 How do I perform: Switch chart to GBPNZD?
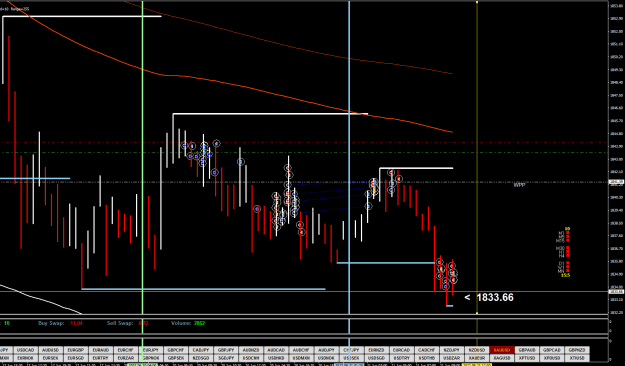(577, 350)
